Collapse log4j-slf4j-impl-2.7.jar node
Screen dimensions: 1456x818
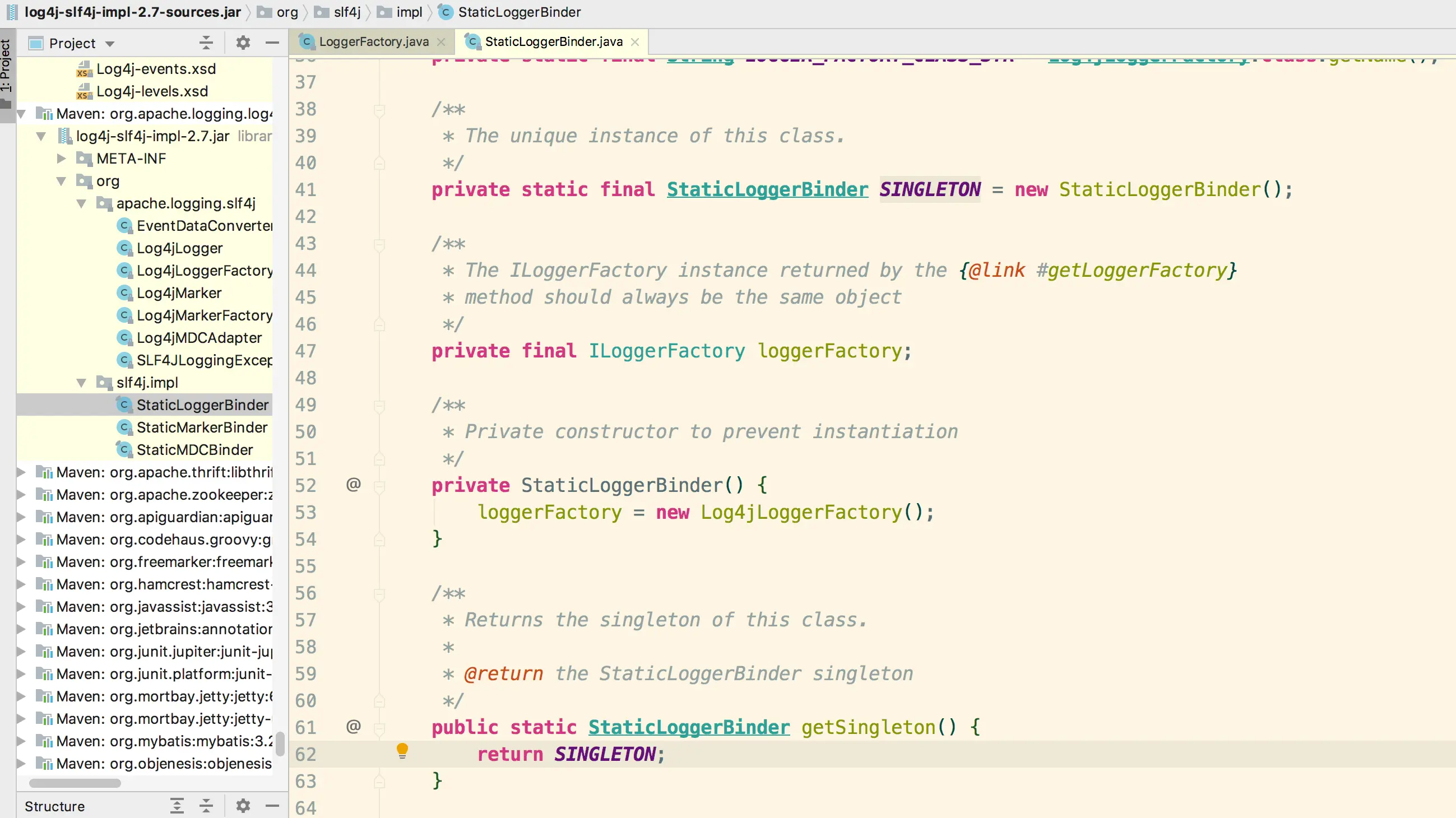pyautogui.click(x=41, y=137)
